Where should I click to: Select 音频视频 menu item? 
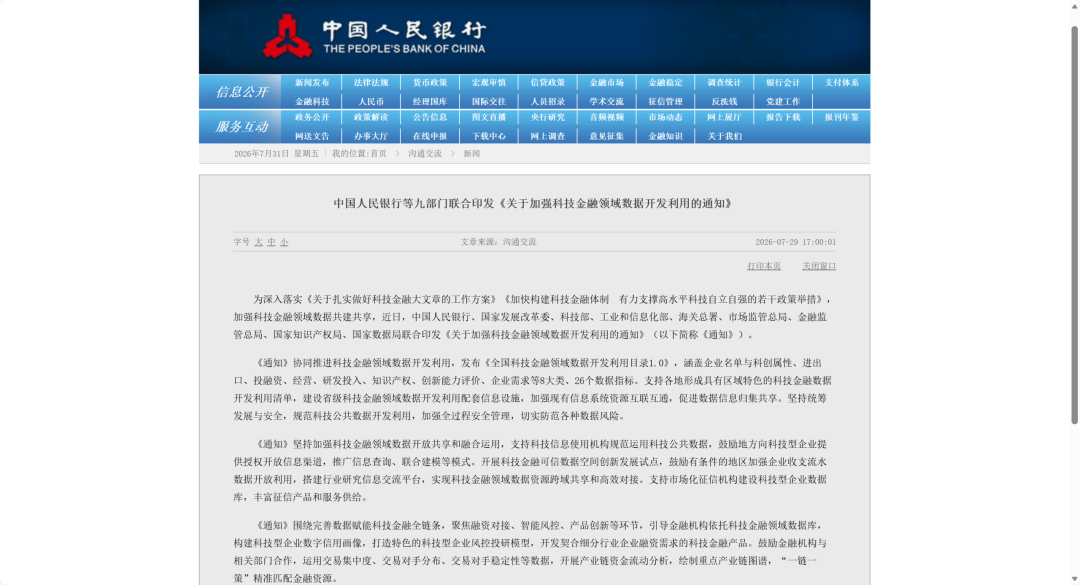pyautogui.click(x=607, y=118)
